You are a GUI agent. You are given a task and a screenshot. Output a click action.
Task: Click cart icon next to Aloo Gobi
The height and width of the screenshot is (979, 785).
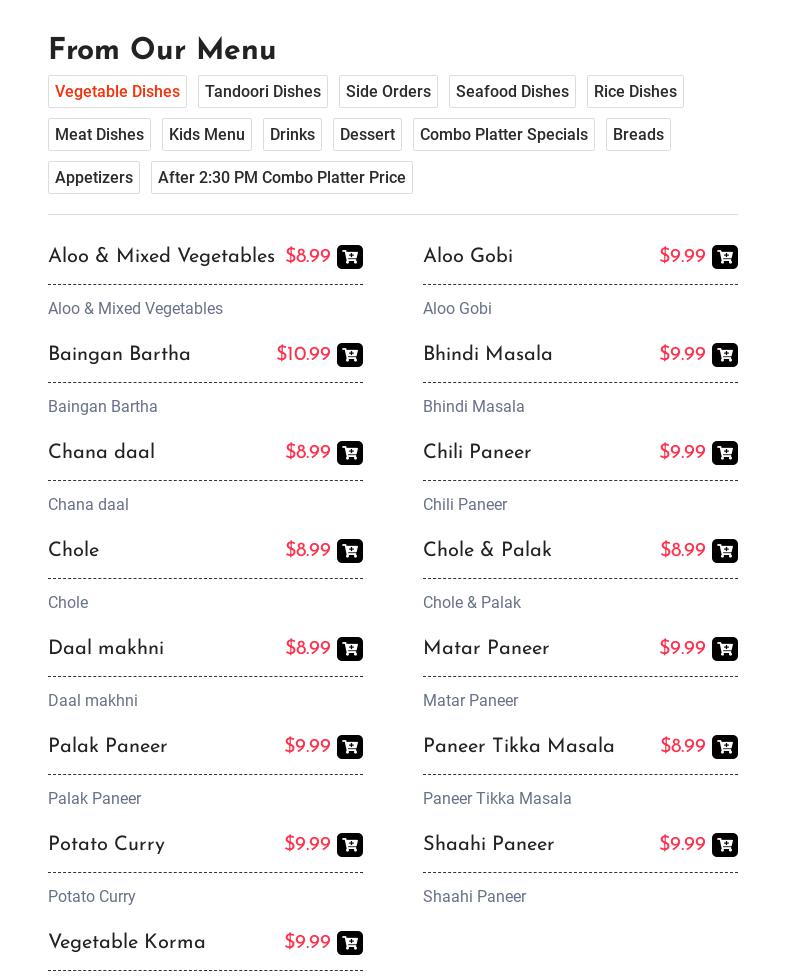point(724,257)
